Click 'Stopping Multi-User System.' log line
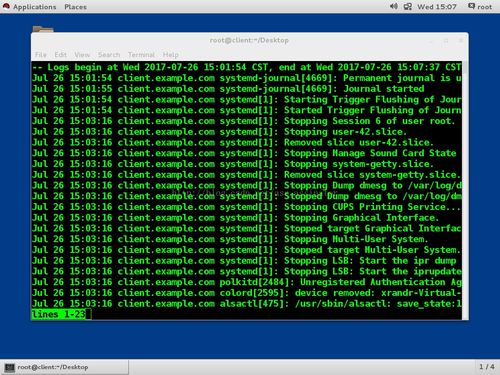This screenshot has width=500, height=375. click(230, 239)
